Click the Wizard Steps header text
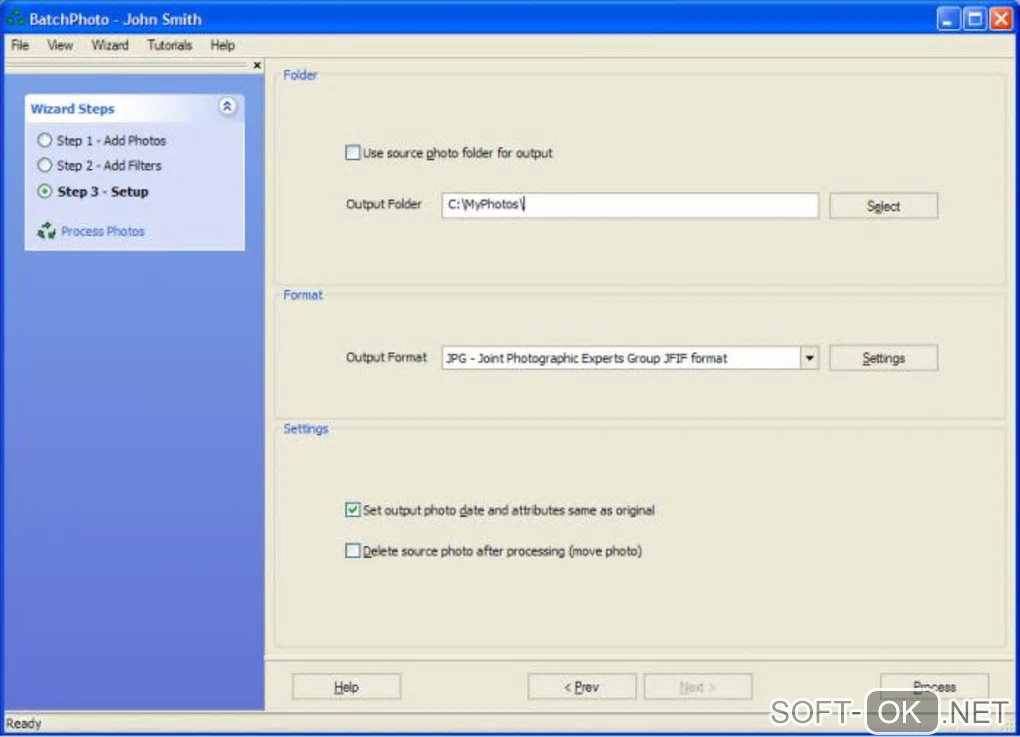The width and height of the screenshot is (1020, 737). (x=72, y=109)
